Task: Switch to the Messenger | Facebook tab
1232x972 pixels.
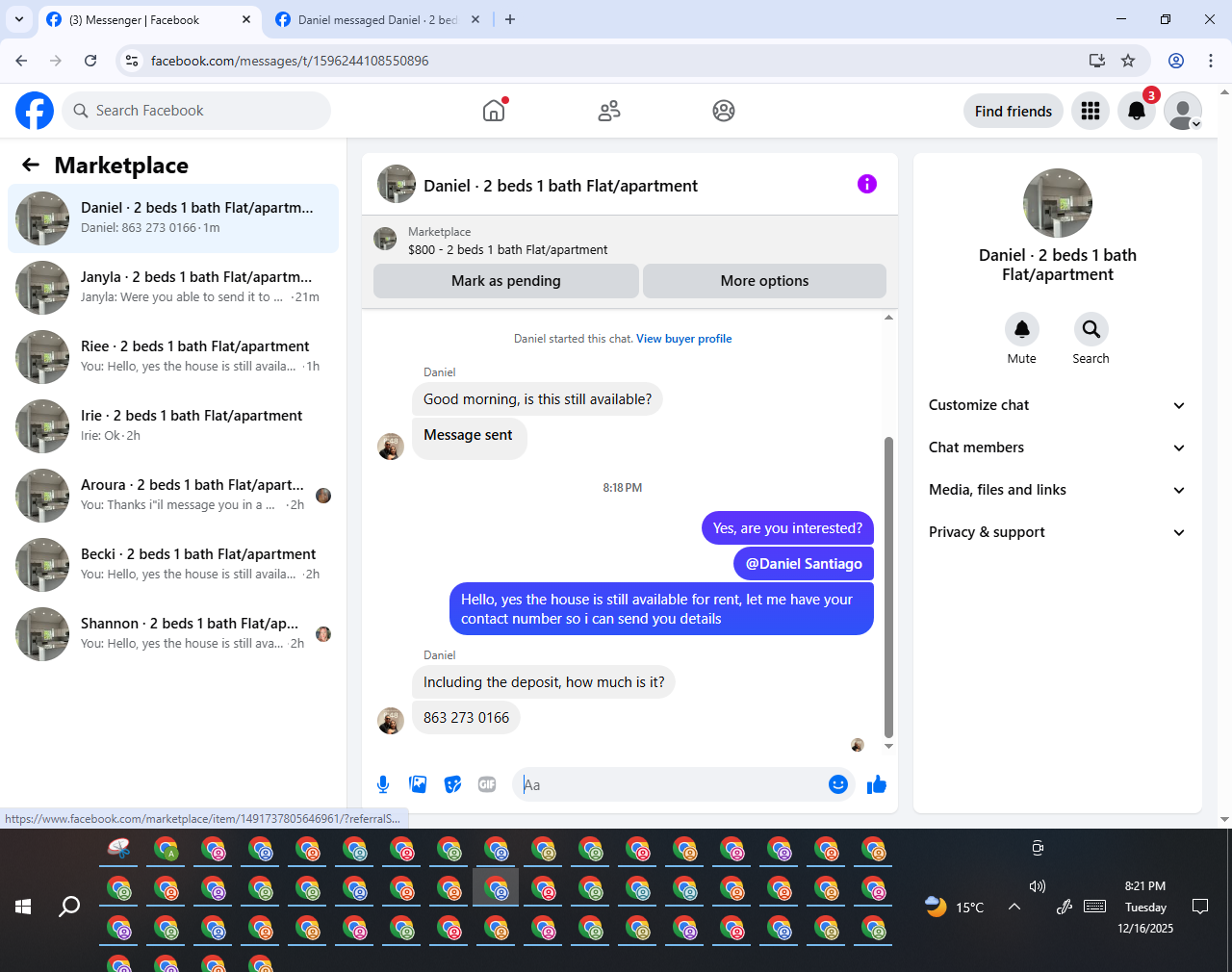Action: click(149, 19)
